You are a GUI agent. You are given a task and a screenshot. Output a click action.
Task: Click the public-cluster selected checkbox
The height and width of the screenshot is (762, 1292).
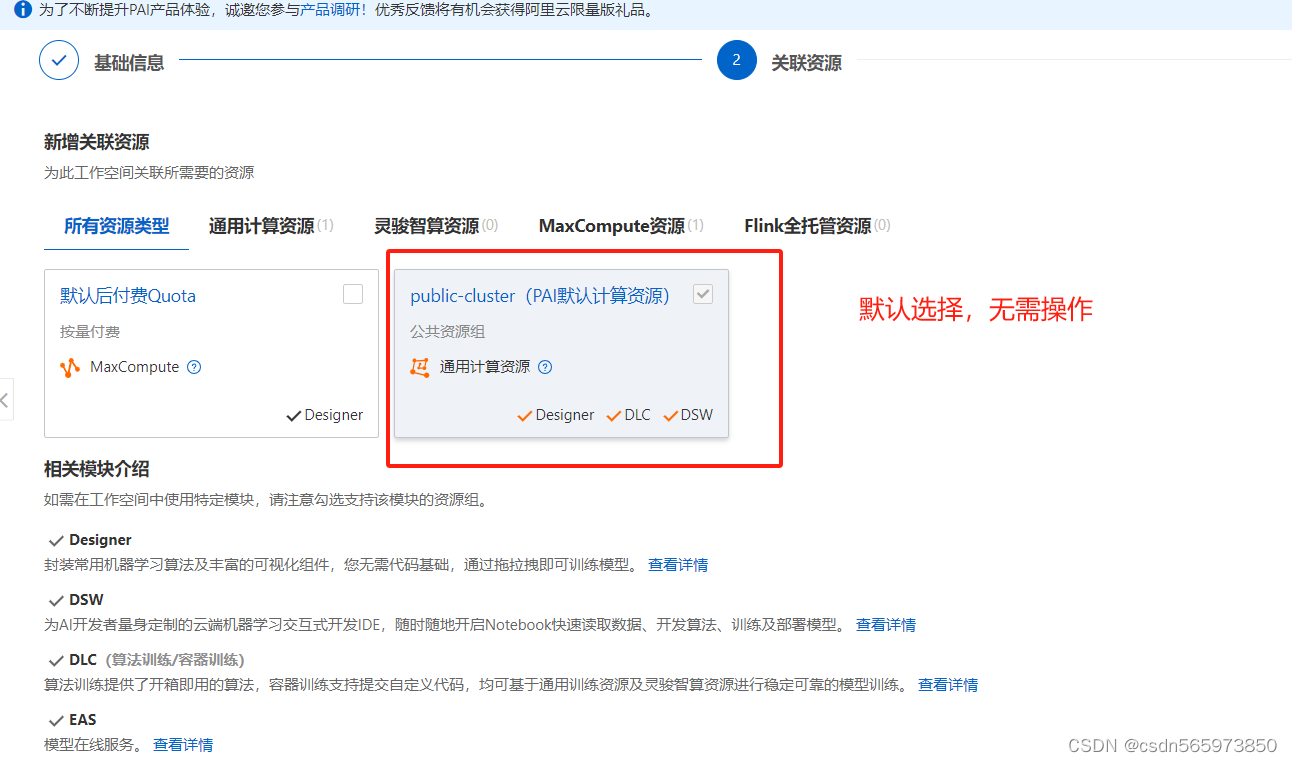click(x=703, y=294)
